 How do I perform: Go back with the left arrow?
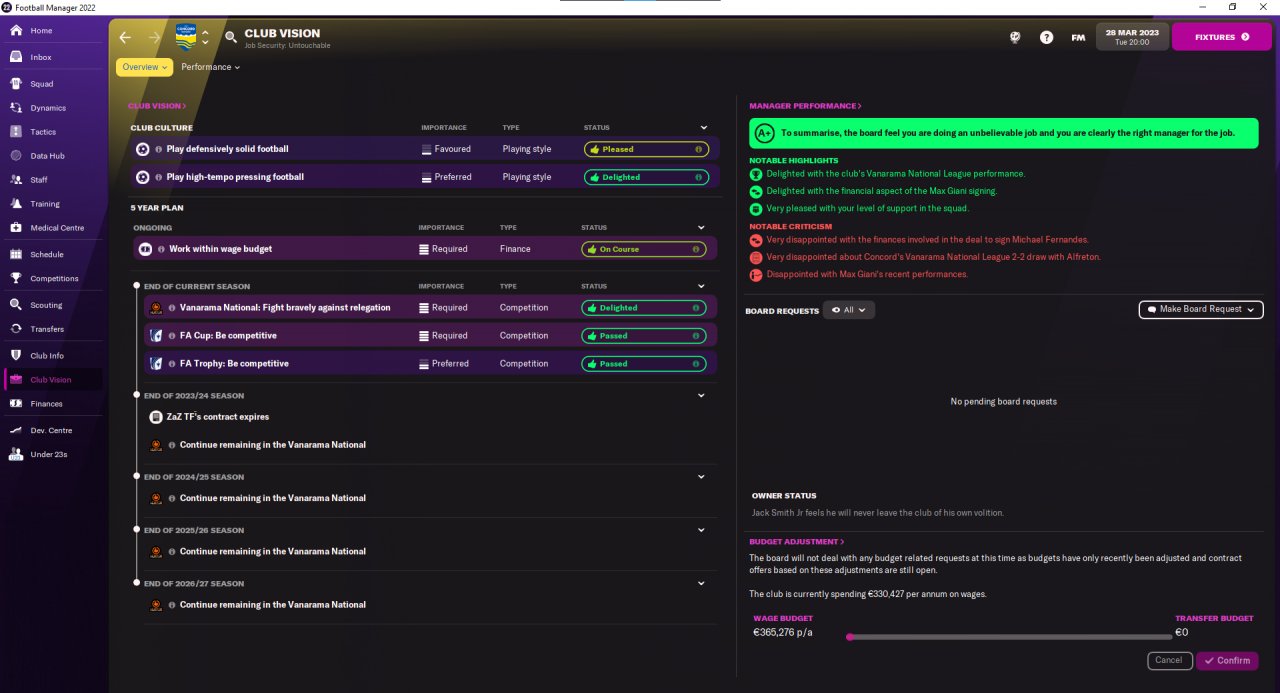point(125,37)
